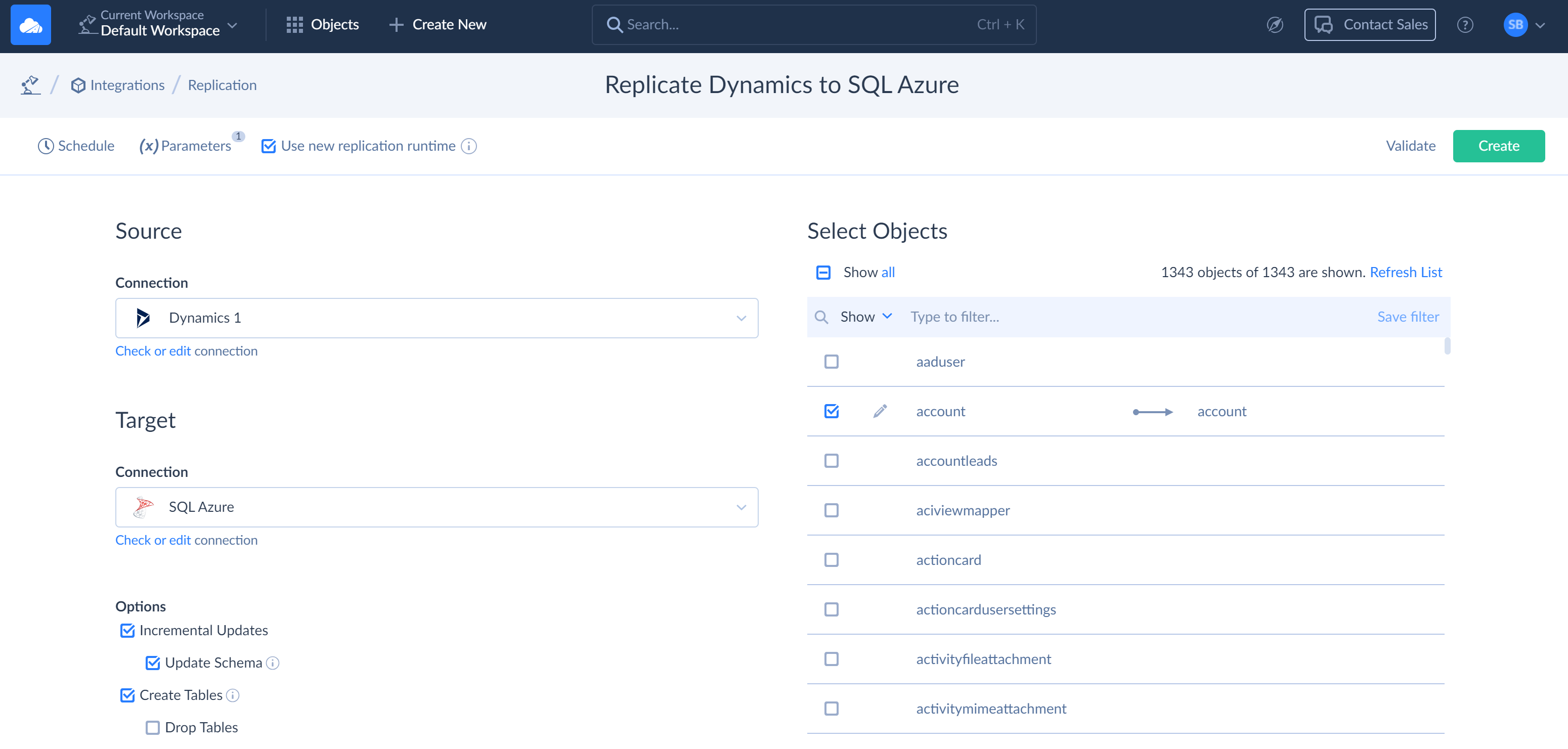
Task: Click the mapping arrow in account row
Action: coord(1152,412)
